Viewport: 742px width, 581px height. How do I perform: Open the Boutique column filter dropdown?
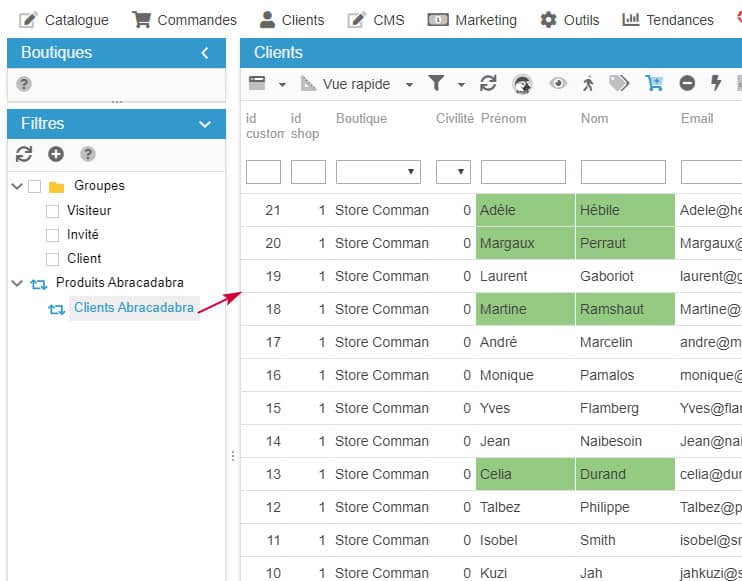click(x=378, y=172)
